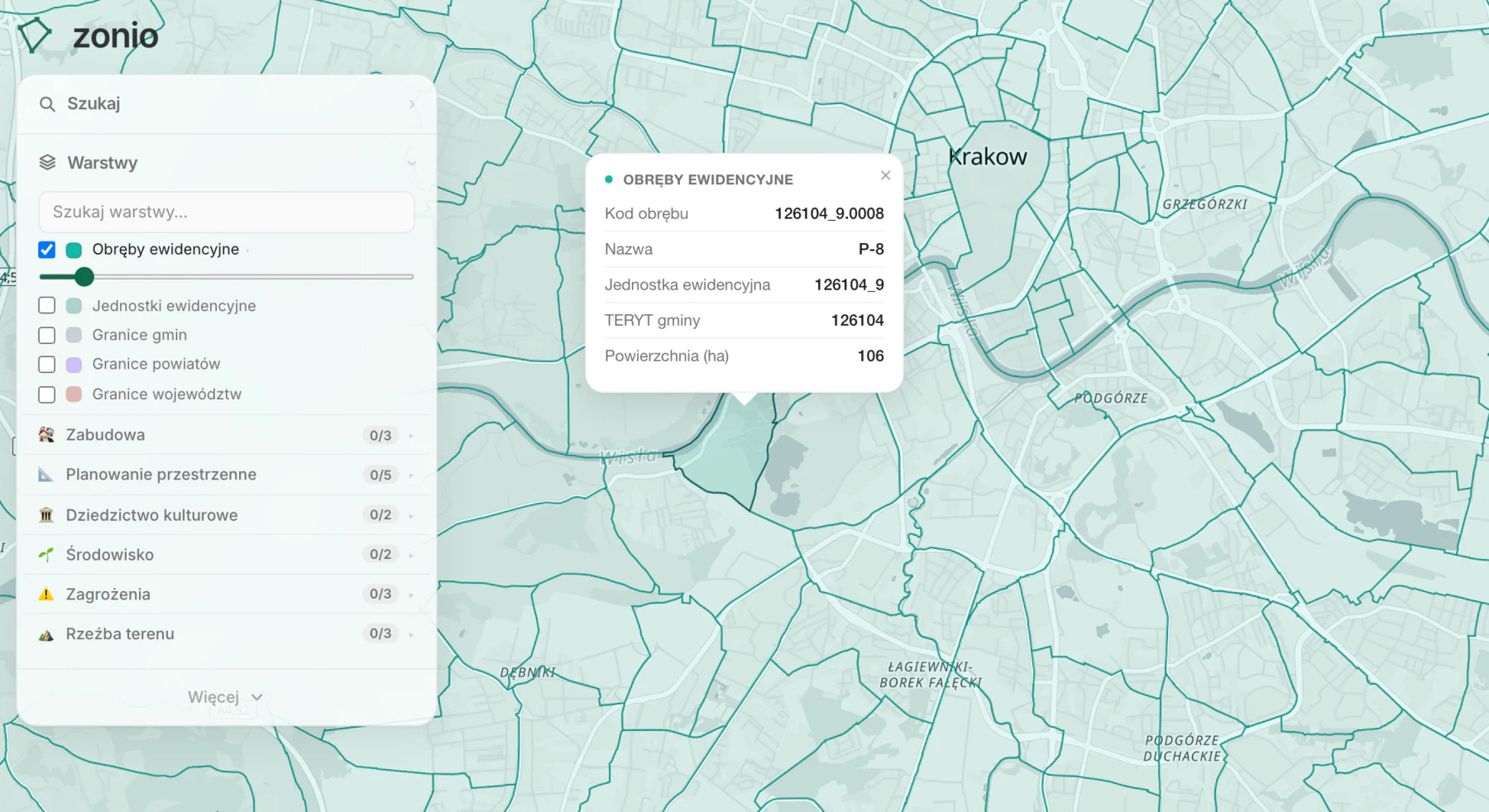The width and height of the screenshot is (1489, 812).
Task: Select the Środowisko category row
Action: (x=227, y=555)
